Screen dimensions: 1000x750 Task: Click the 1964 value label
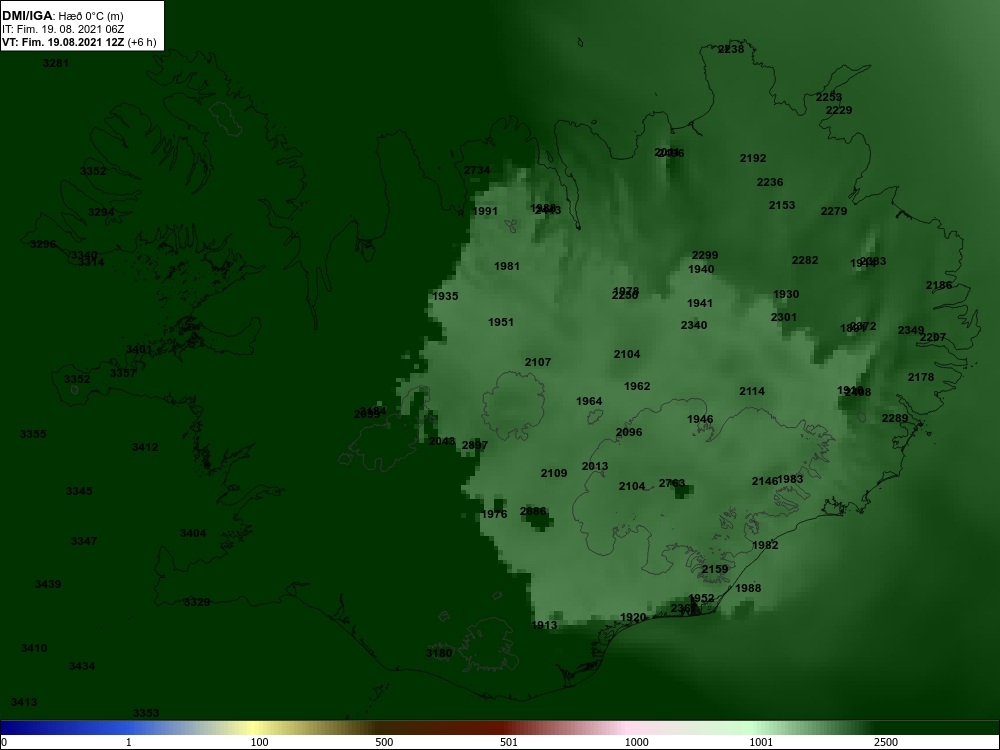[589, 402]
